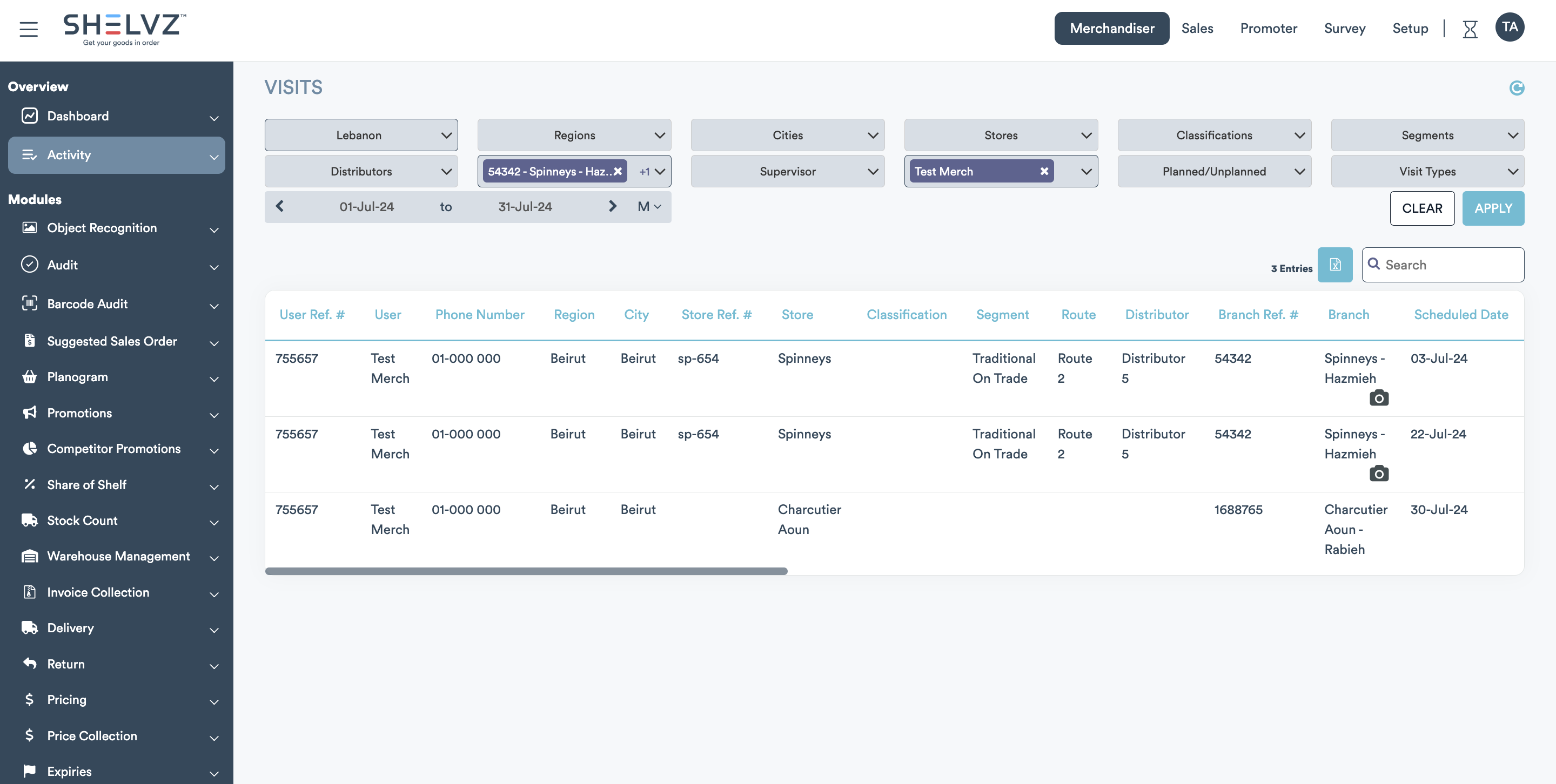Remove the Test Merch filter tag
The height and width of the screenshot is (784, 1556).
1044,171
